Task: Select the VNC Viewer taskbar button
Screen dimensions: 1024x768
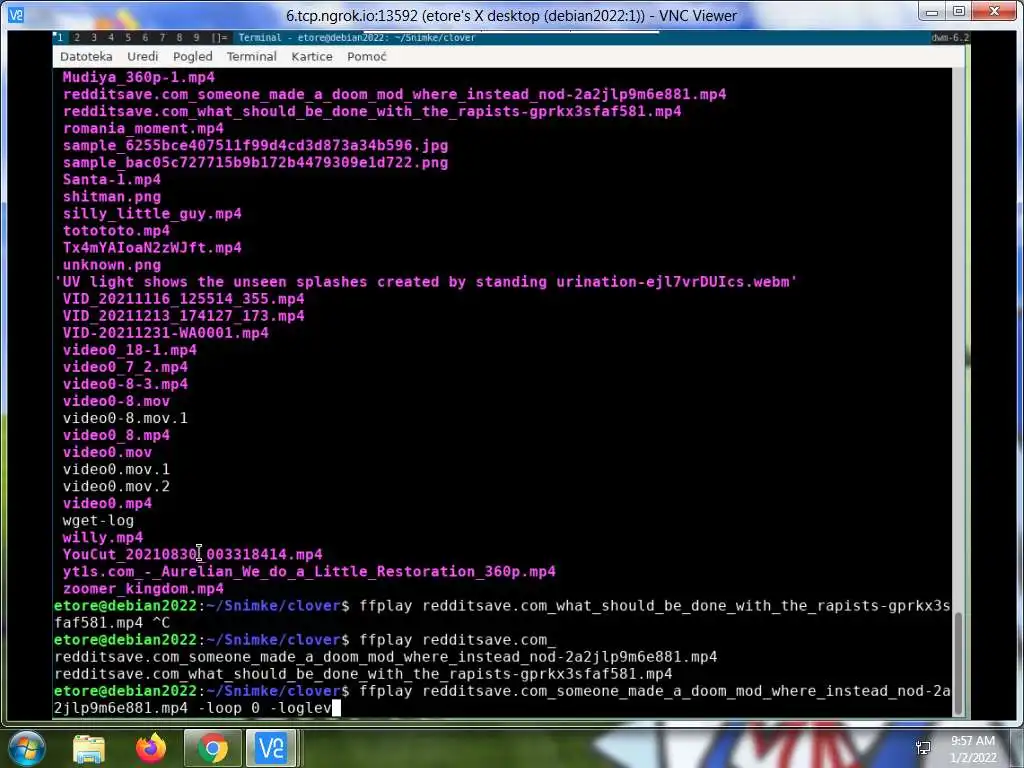Action: (x=271, y=748)
